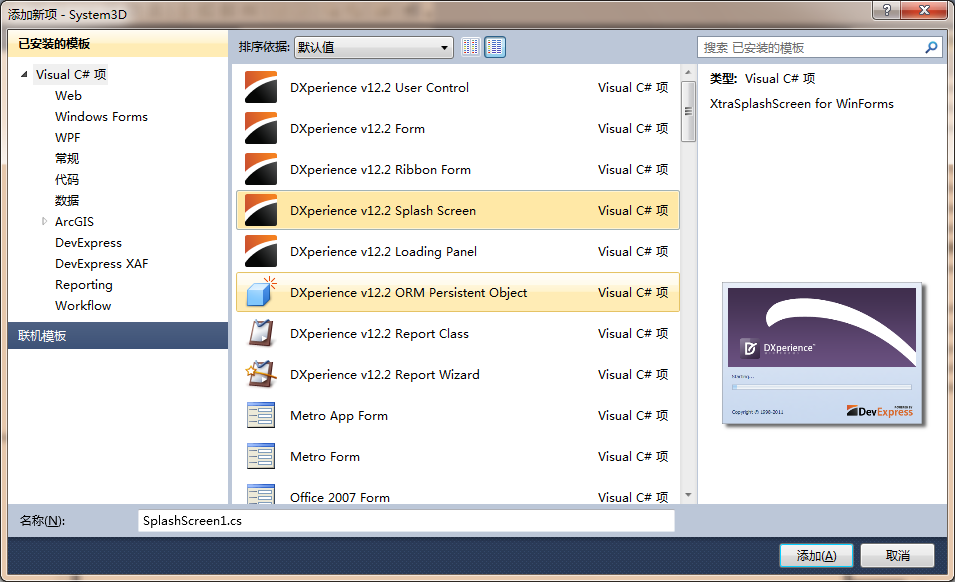Open the sort-by 默认值 dropdown
Image resolution: width=955 pixels, height=582 pixels.
click(374, 47)
